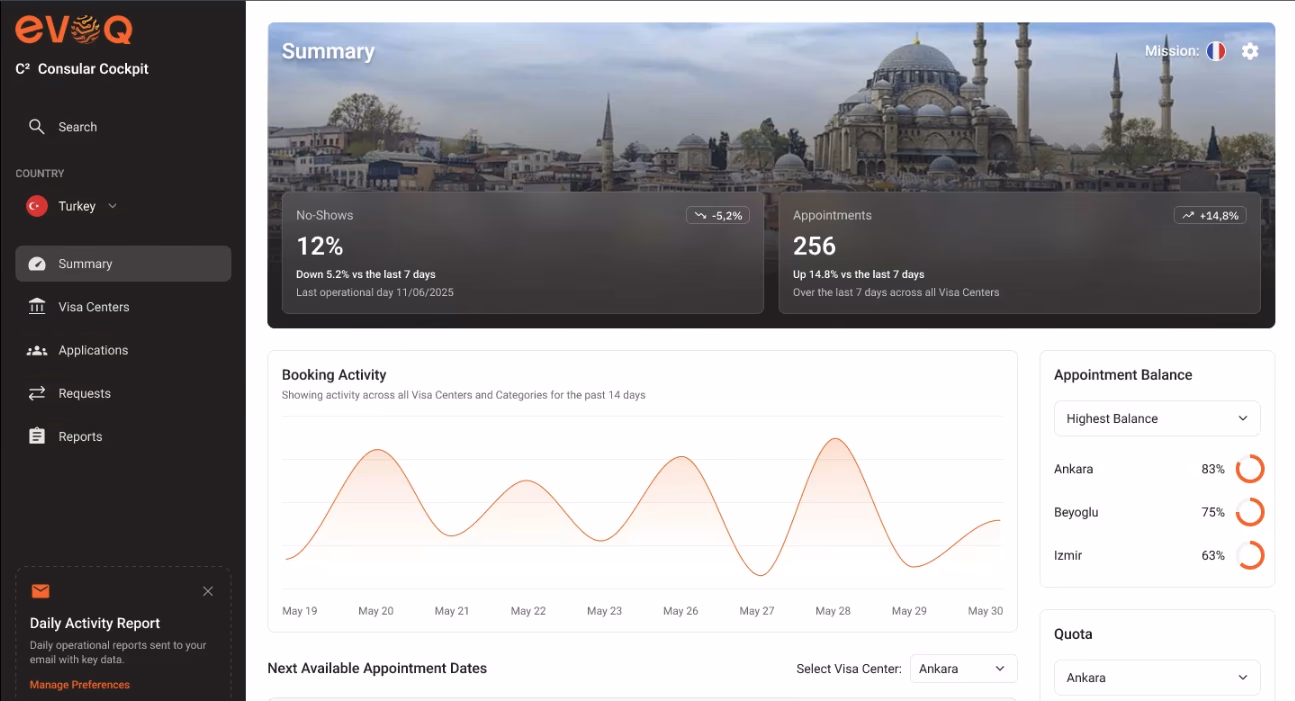Click the Reports clipboard icon
This screenshot has width=1295, height=701.
coord(37,436)
